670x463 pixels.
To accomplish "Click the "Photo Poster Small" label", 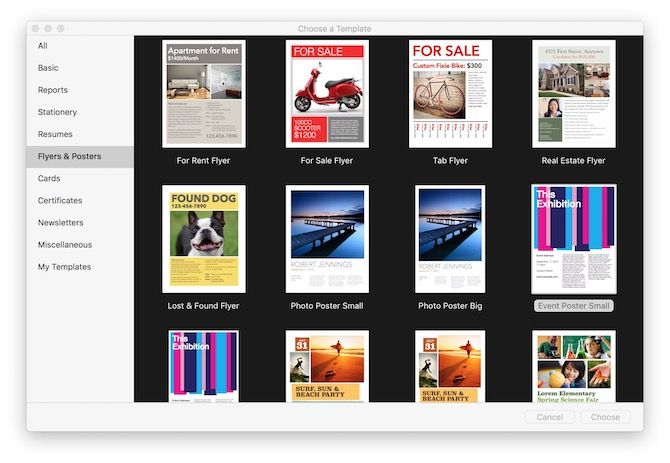I will [327, 306].
